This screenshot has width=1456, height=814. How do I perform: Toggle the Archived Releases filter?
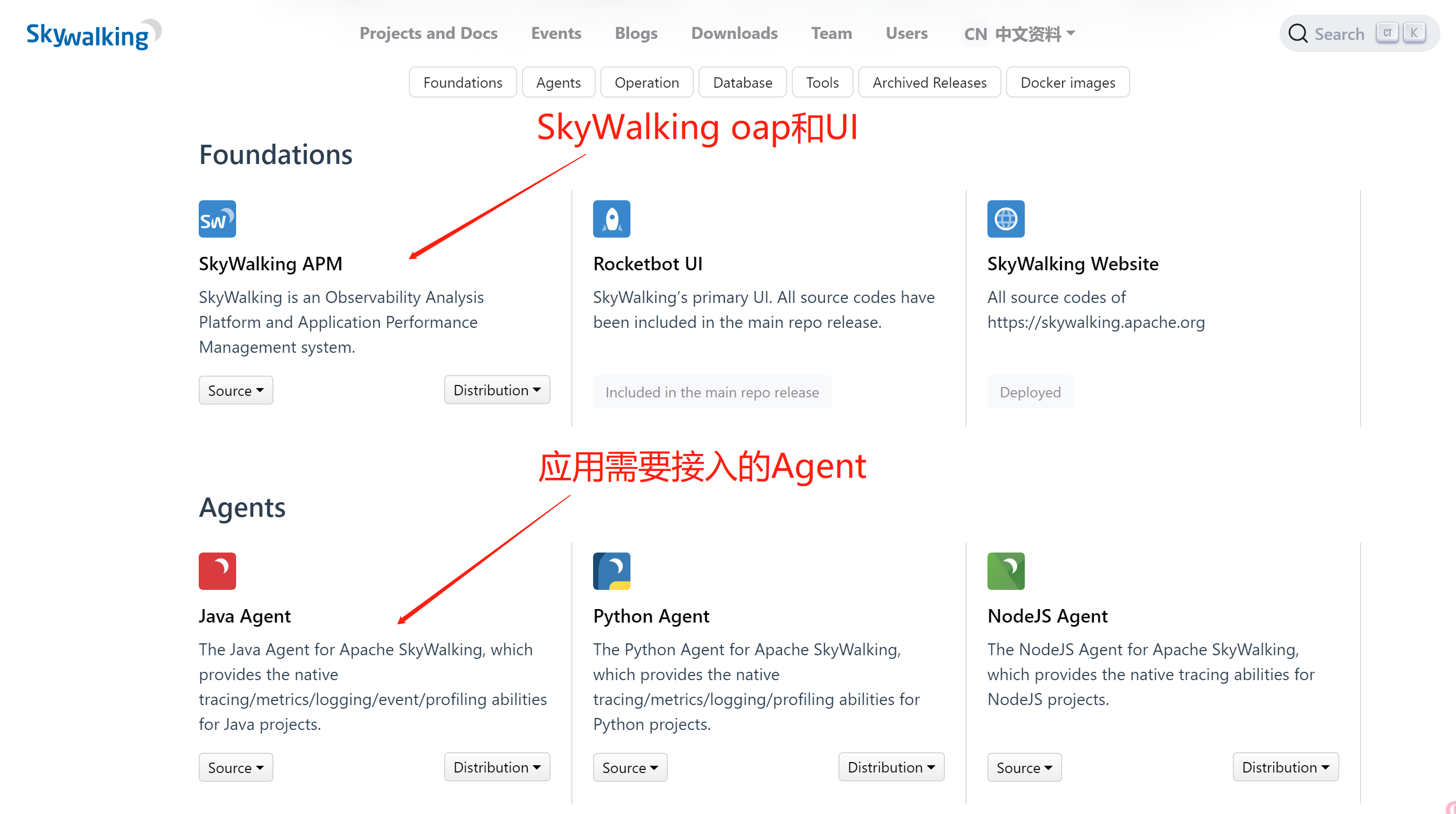929,82
